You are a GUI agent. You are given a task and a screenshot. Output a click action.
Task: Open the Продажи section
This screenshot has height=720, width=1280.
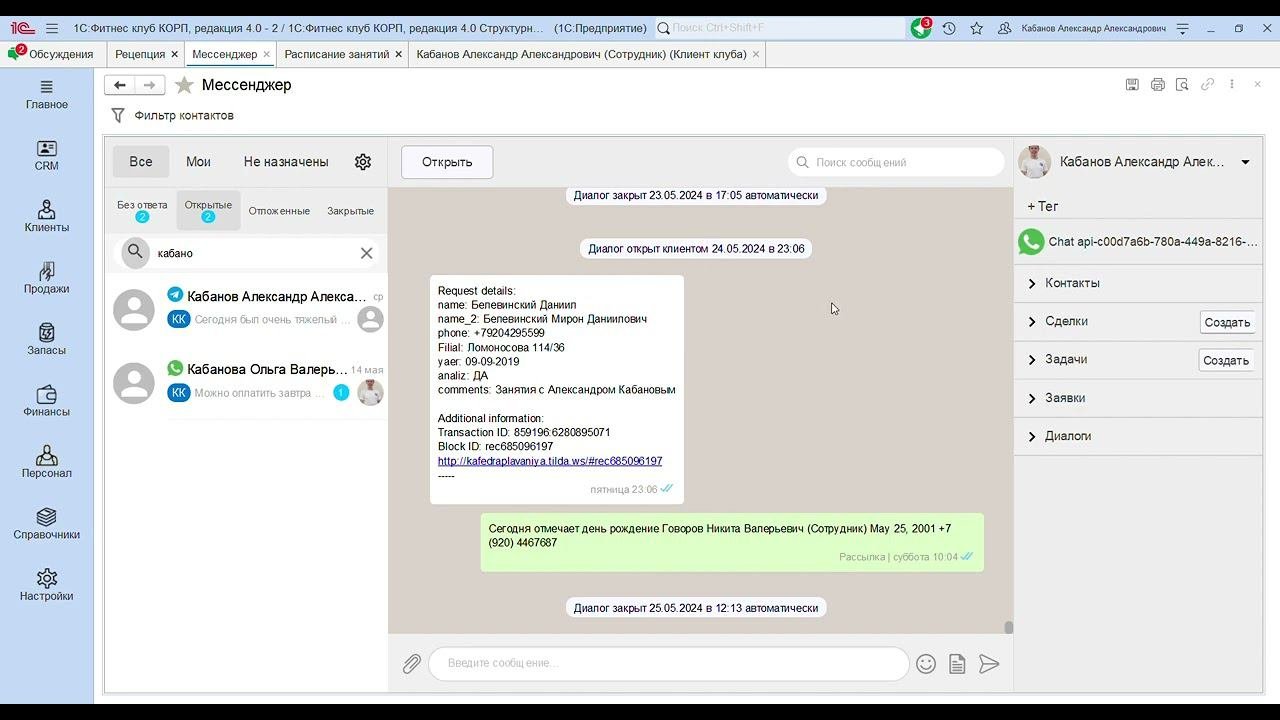(x=47, y=279)
